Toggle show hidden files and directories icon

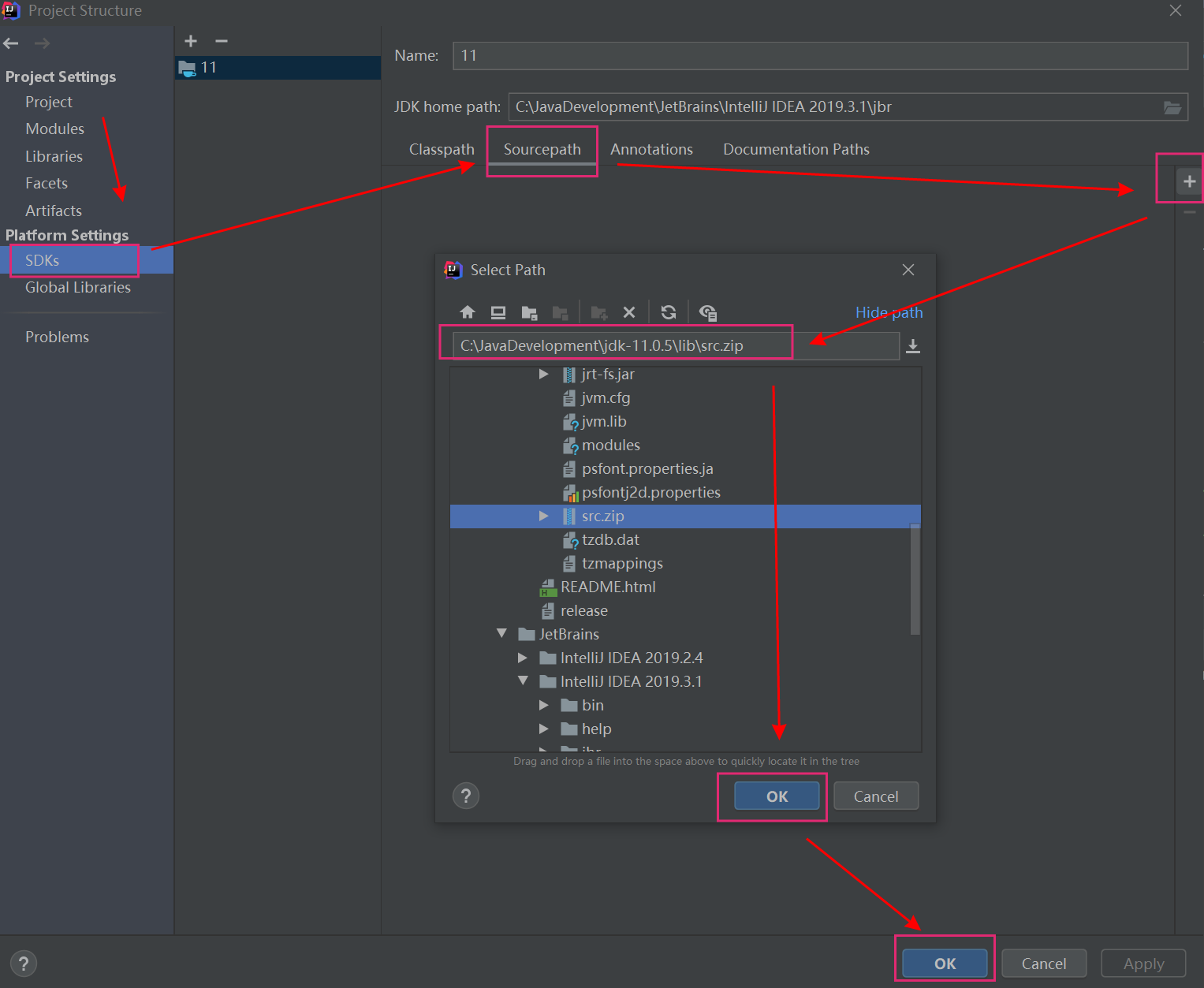point(708,312)
